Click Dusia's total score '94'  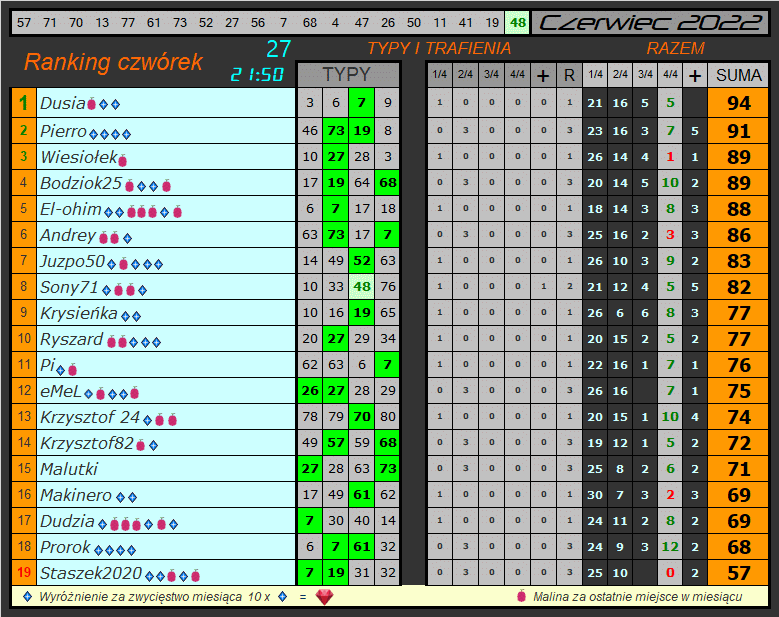(x=738, y=103)
